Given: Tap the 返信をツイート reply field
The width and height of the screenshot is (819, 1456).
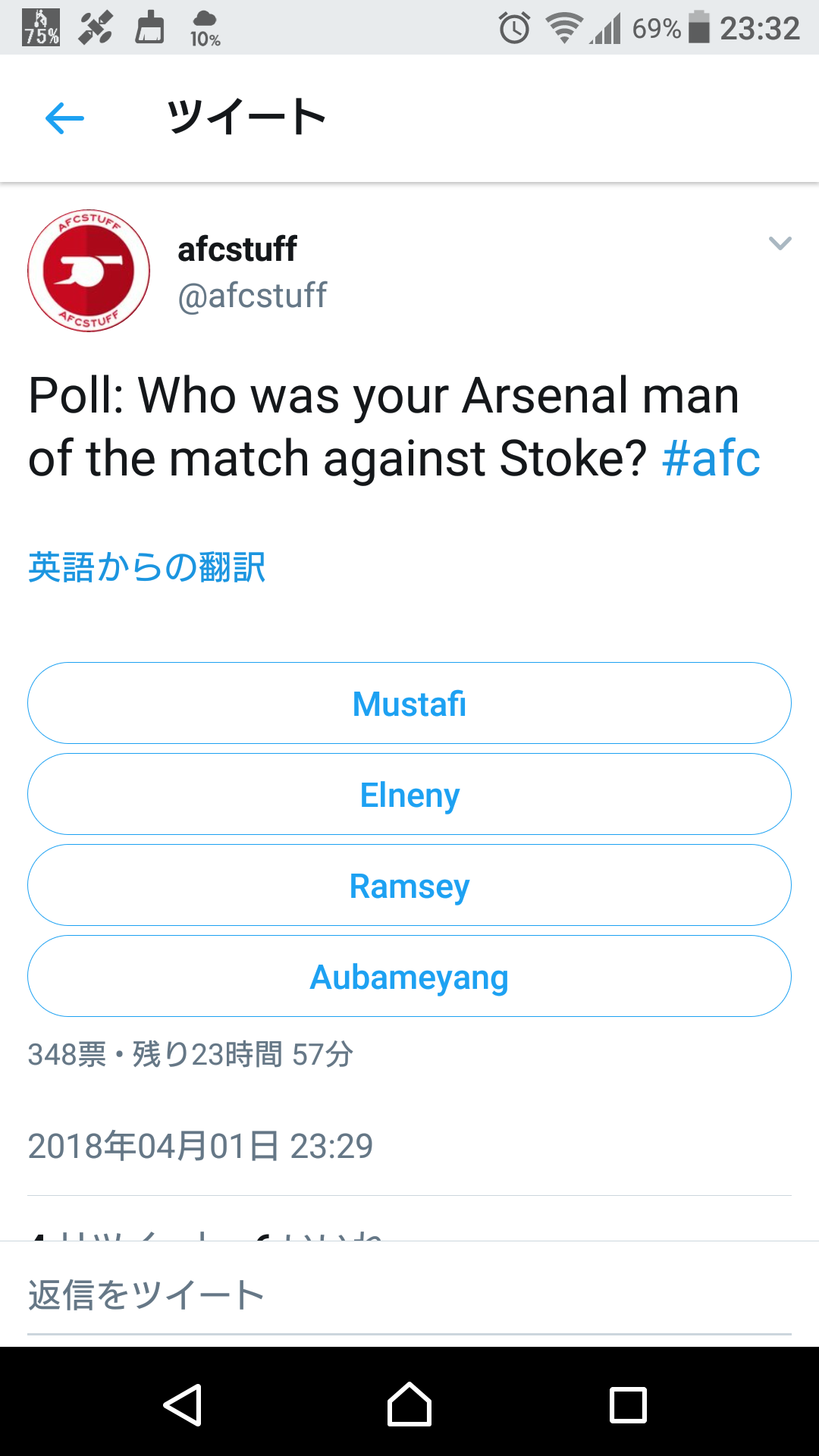Looking at the screenshot, I should pyautogui.click(x=409, y=1295).
